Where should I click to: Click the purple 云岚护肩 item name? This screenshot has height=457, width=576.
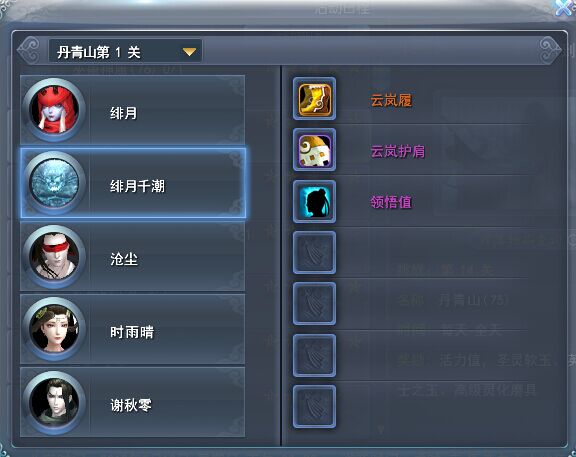(397, 151)
